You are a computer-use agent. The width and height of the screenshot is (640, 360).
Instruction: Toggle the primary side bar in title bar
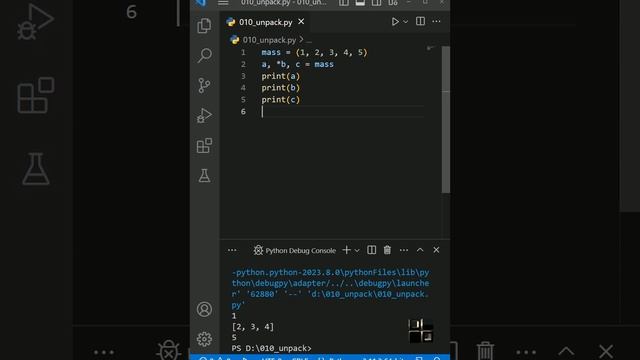point(344,3)
